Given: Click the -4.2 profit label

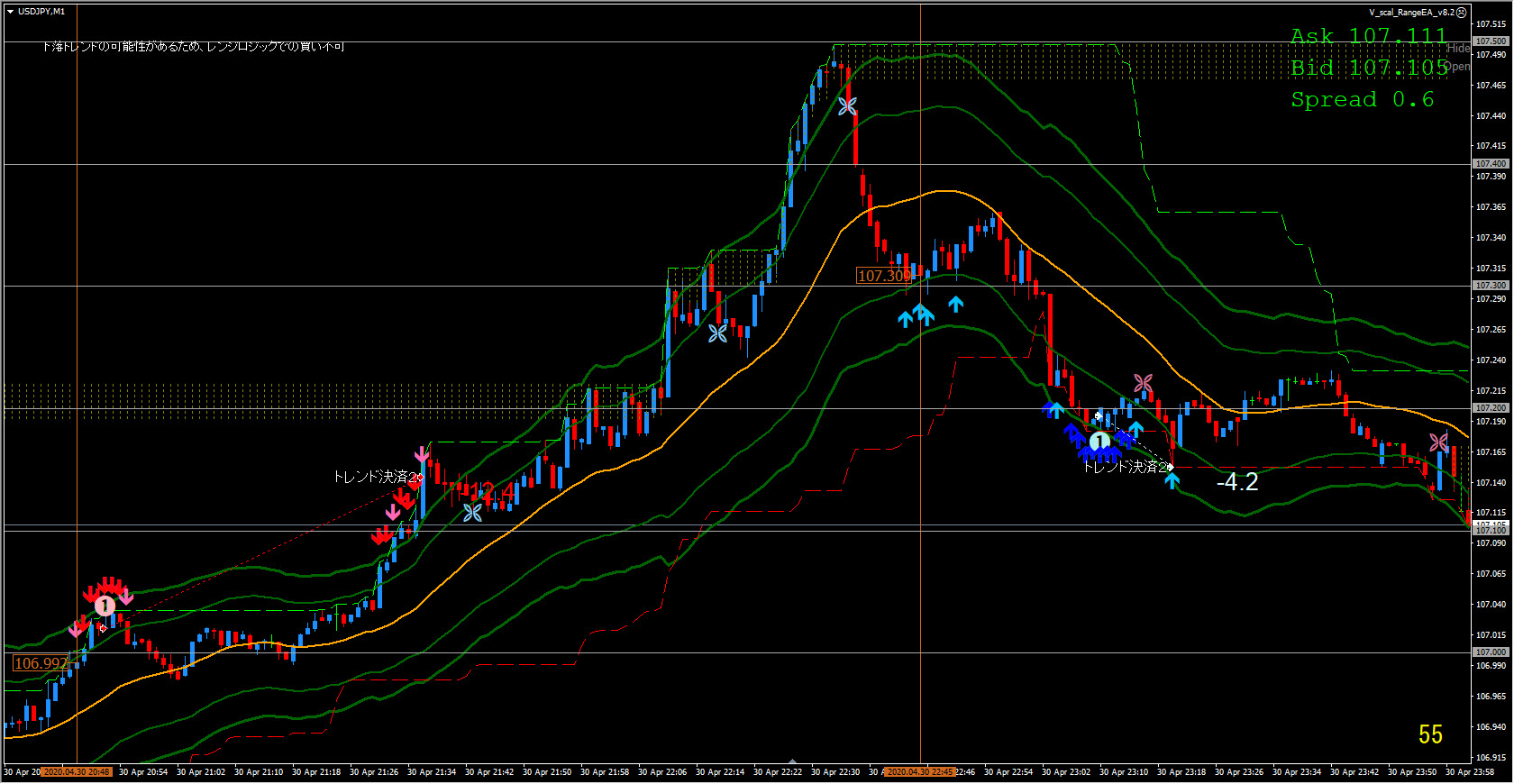Looking at the screenshot, I should point(1237,482).
